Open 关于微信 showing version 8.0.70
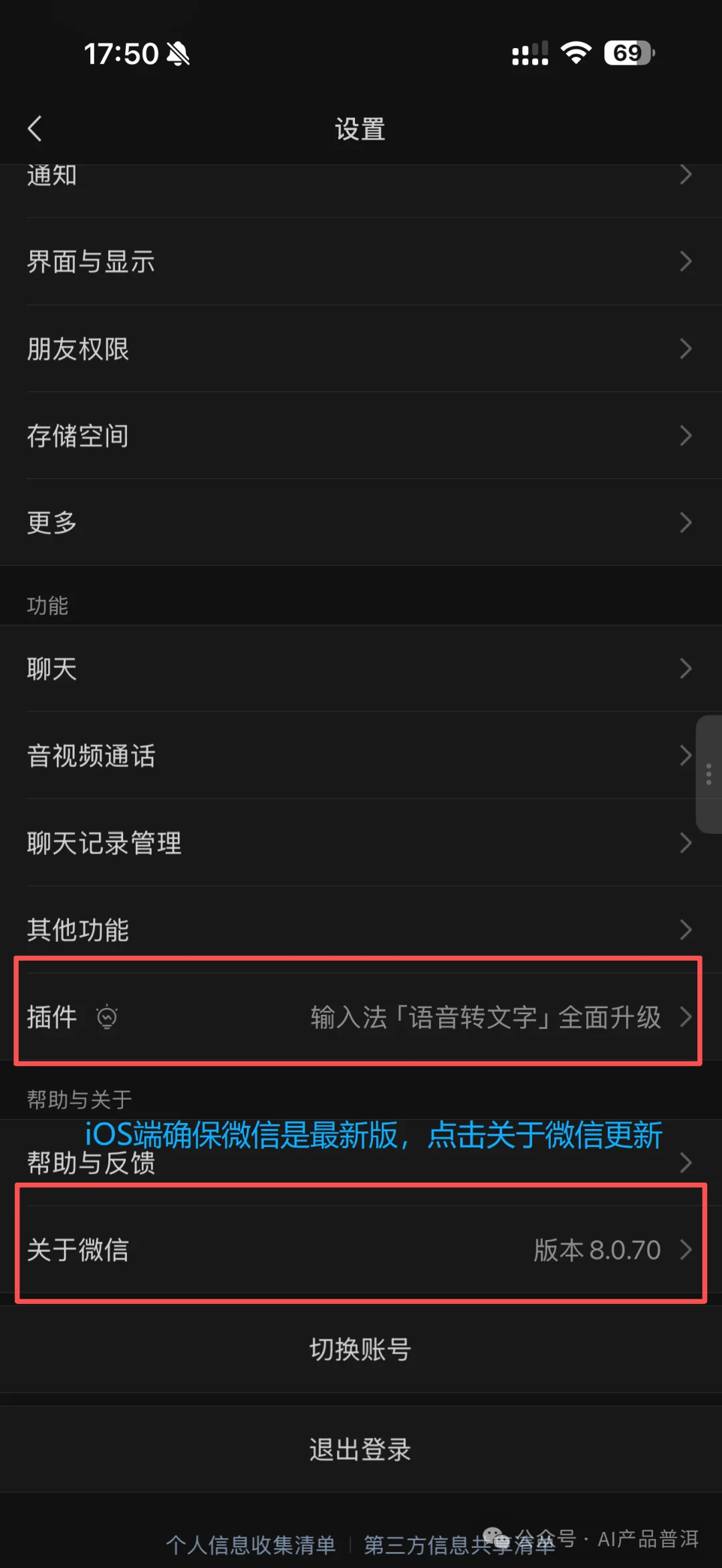This screenshot has width=722, height=1568. tap(361, 1249)
